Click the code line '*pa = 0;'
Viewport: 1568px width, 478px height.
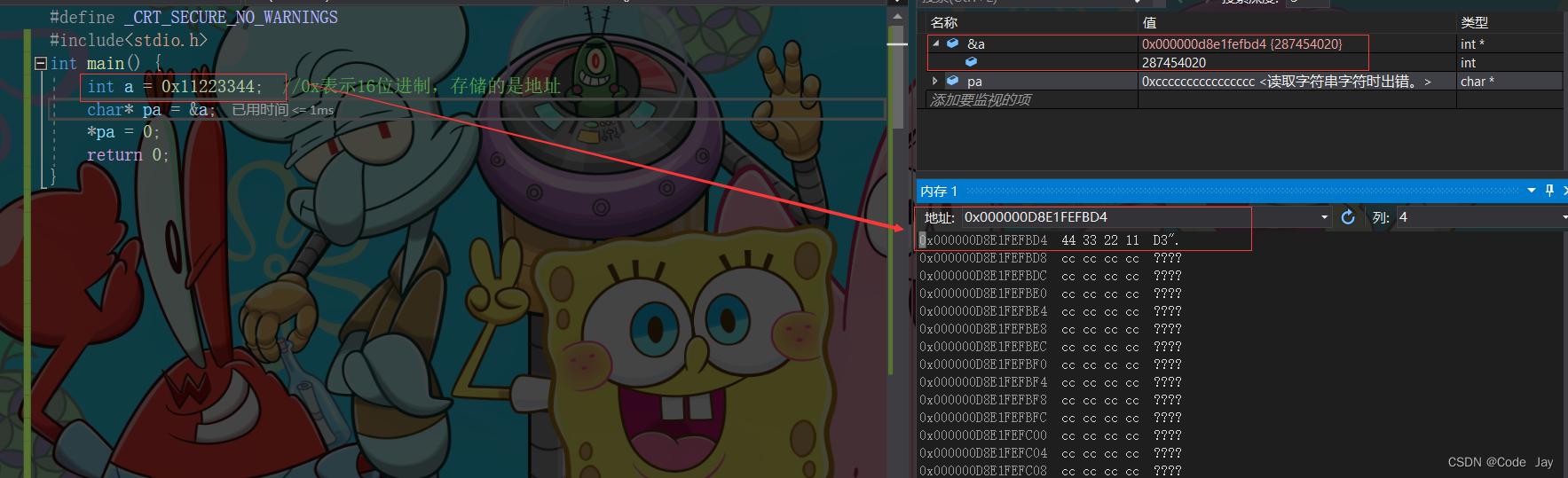tap(122, 132)
